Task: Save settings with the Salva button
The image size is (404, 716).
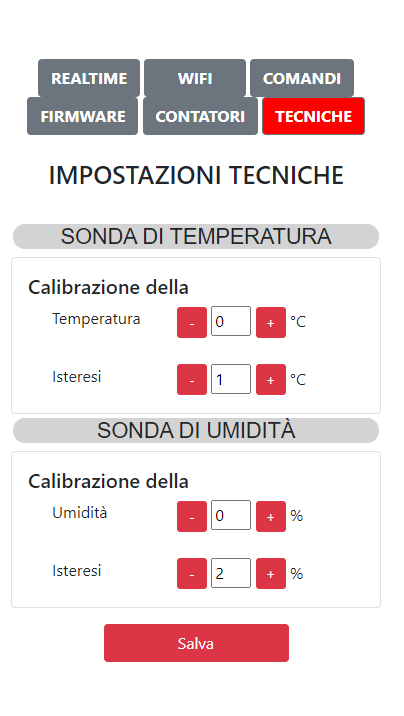Action: coord(196,643)
